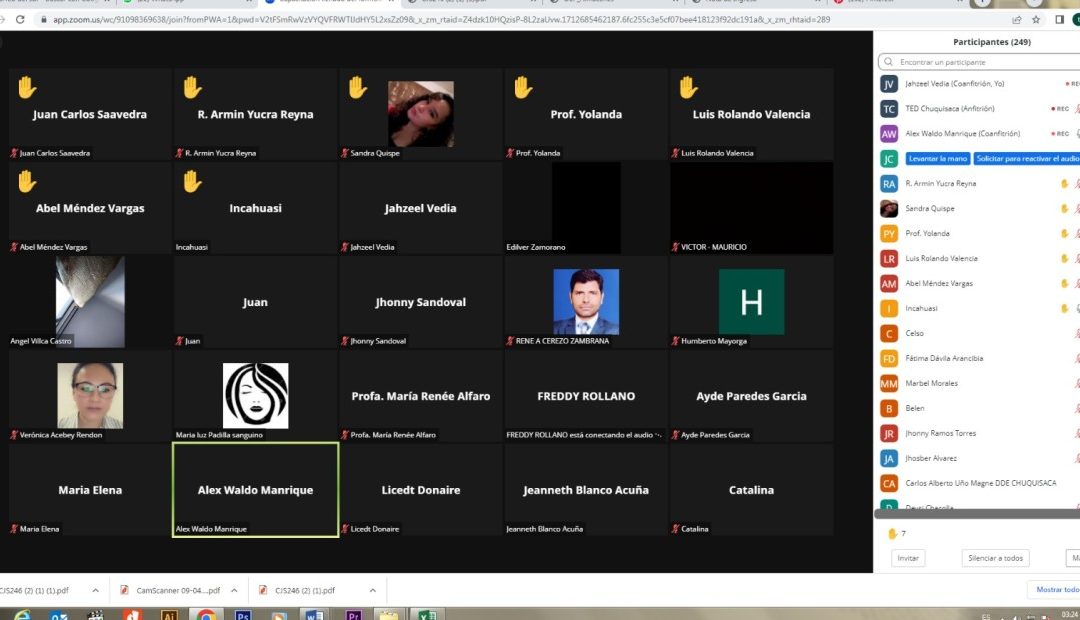Click the share page icon in address bar

point(1017,19)
